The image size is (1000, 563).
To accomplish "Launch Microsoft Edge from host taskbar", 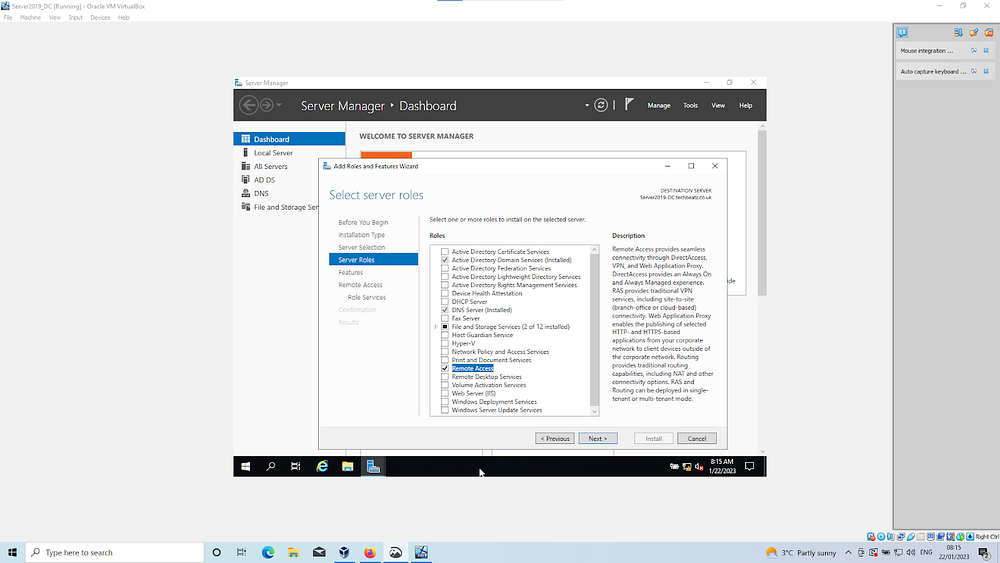I will [x=268, y=552].
